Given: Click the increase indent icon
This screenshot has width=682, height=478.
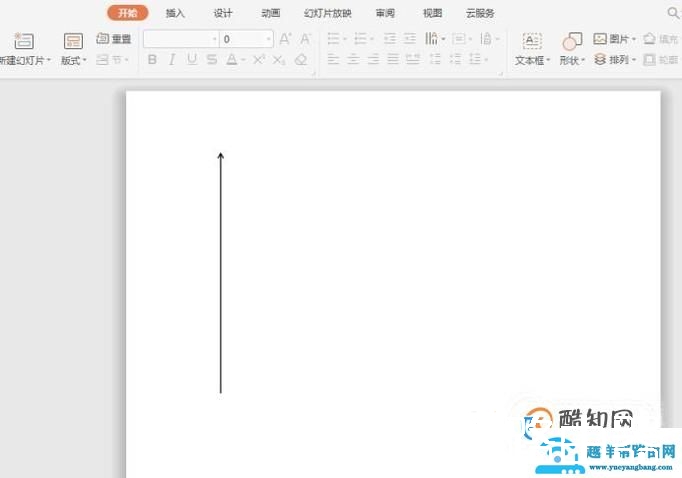Looking at the screenshot, I should pos(410,39).
